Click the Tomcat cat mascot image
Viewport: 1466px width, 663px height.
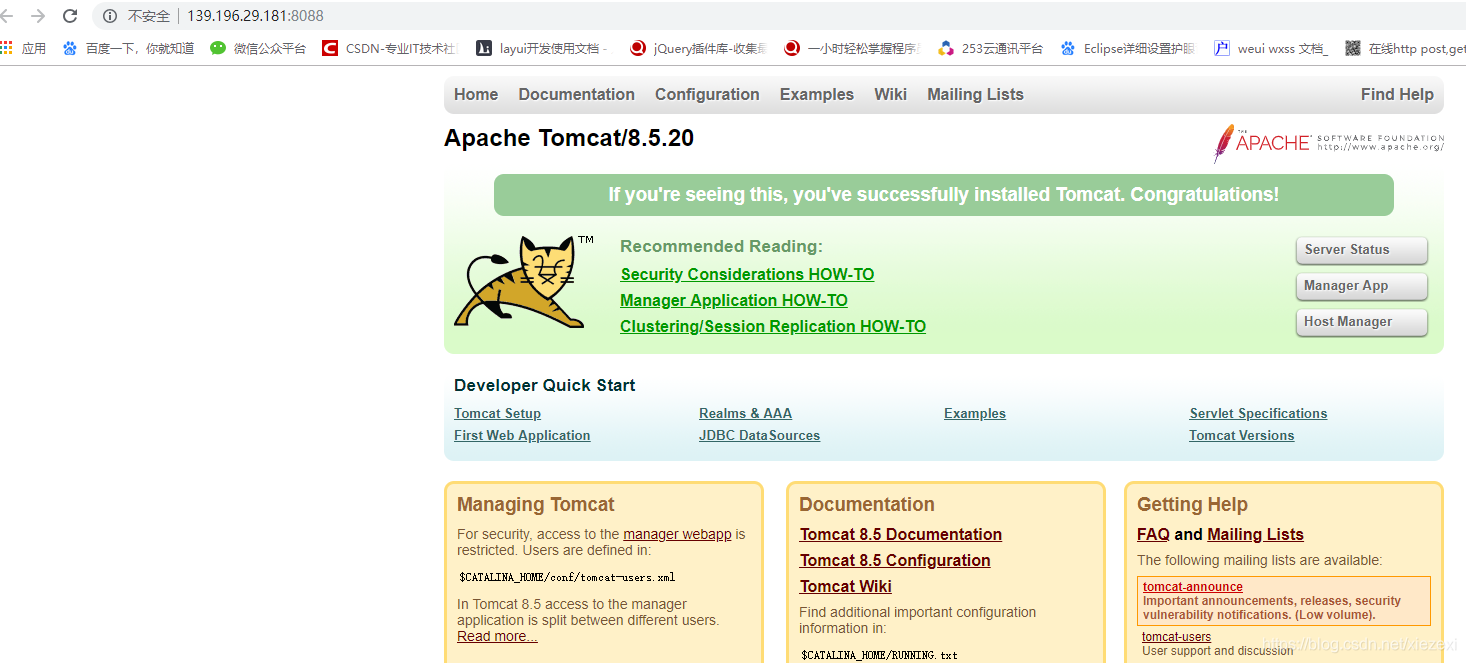[x=523, y=282]
